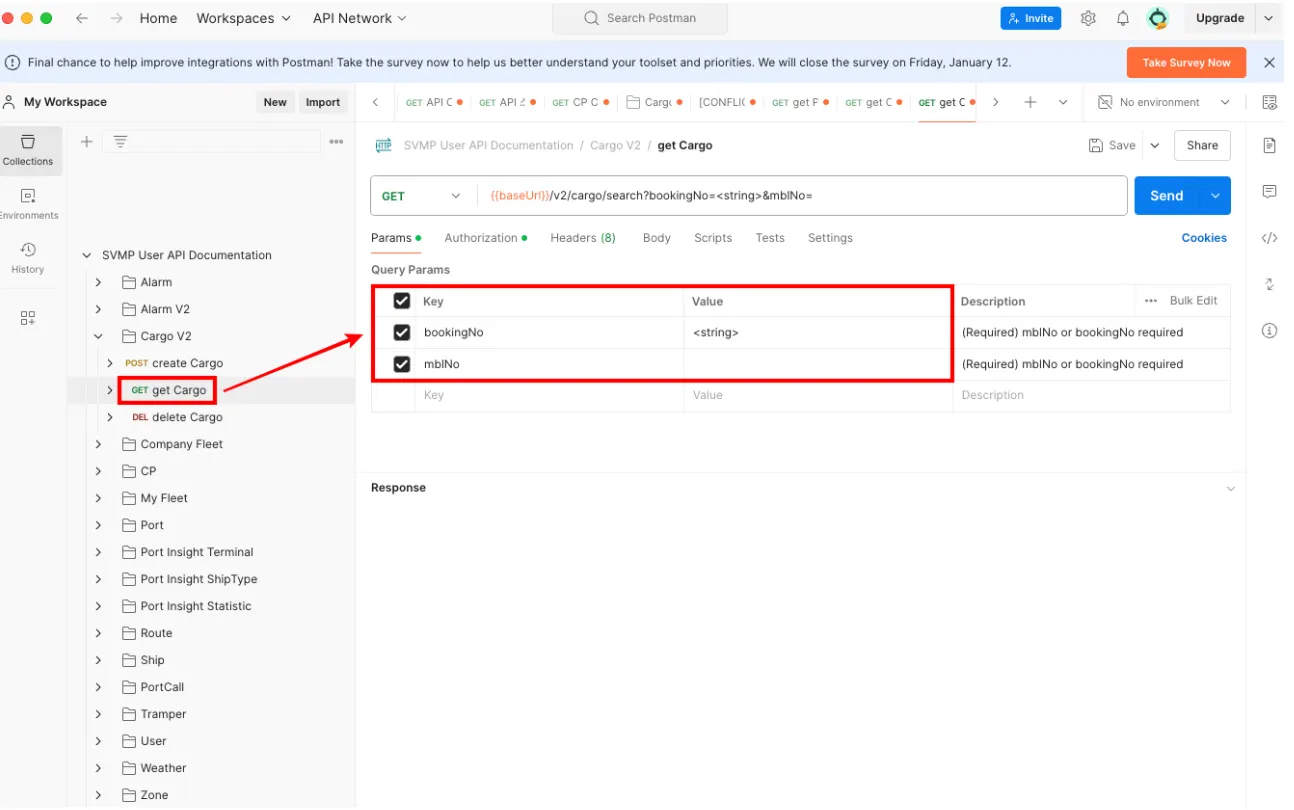Uncheck the mblNo parameter checkbox

pyautogui.click(x=402, y=364)
